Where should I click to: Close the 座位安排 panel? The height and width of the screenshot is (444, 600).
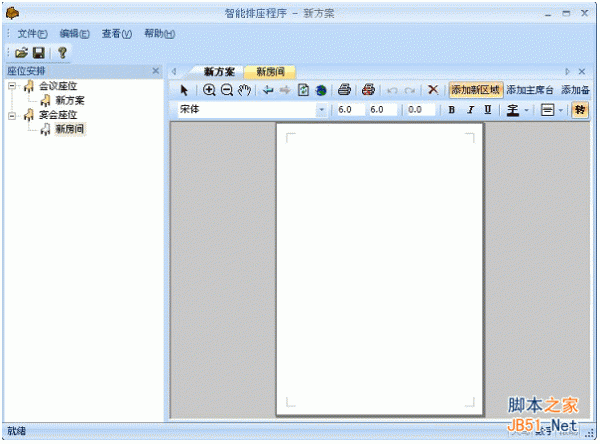point(155,71)
